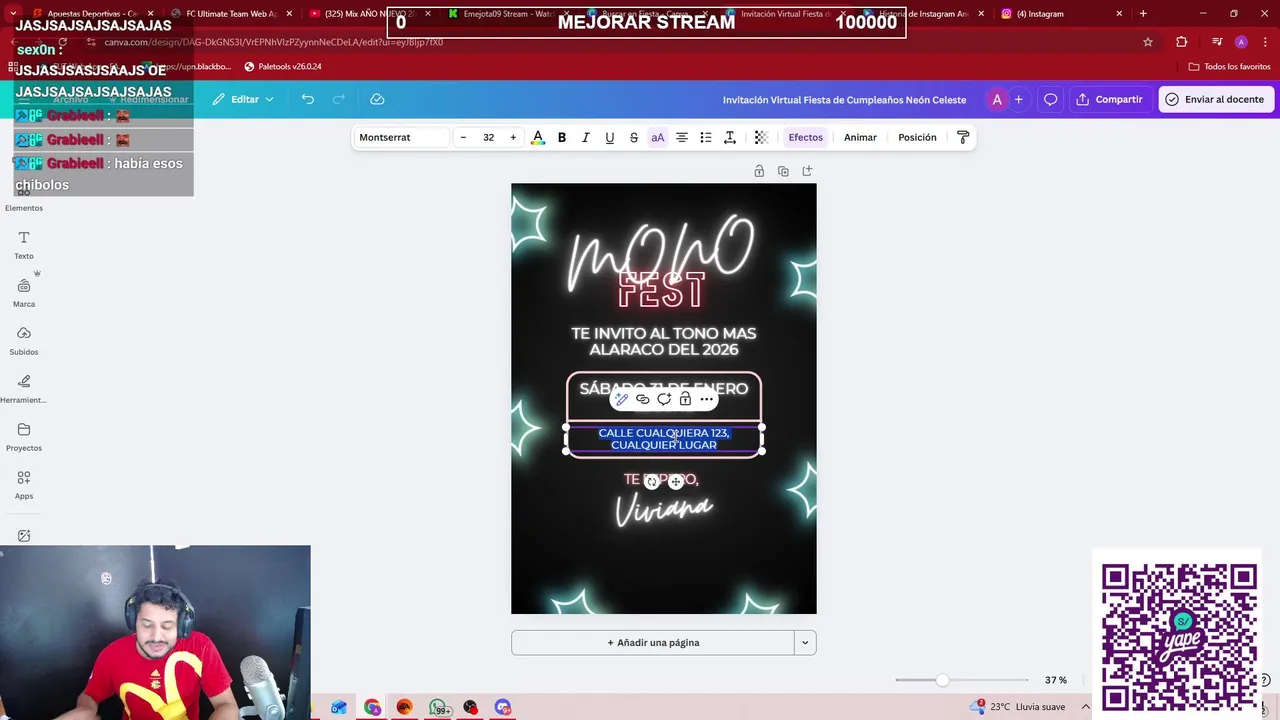Redo the last action
The width and height of the screenshot is (1280, 720).
pos(338,99)
